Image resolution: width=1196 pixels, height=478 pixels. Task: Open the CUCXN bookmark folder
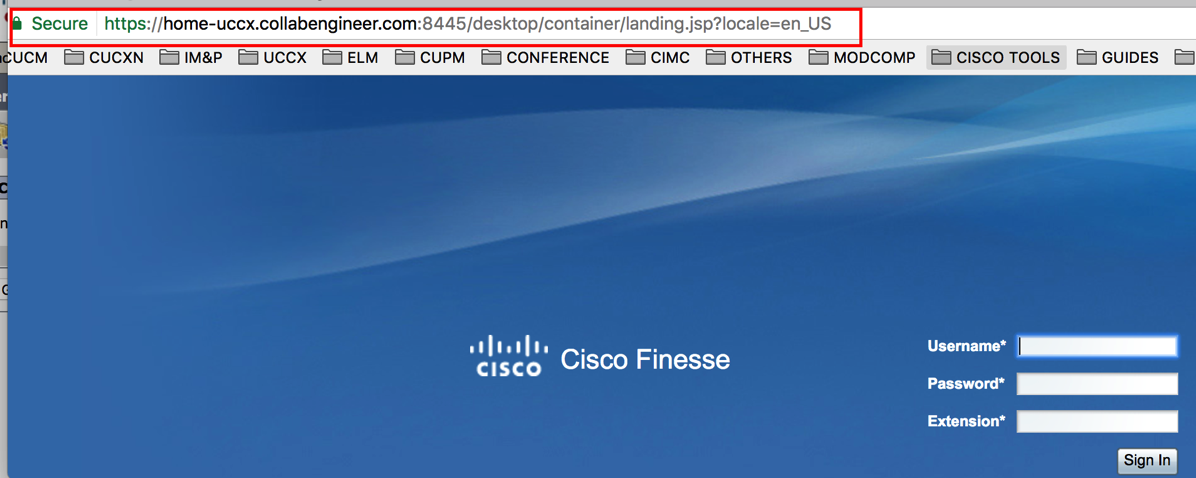pos(104,57)
